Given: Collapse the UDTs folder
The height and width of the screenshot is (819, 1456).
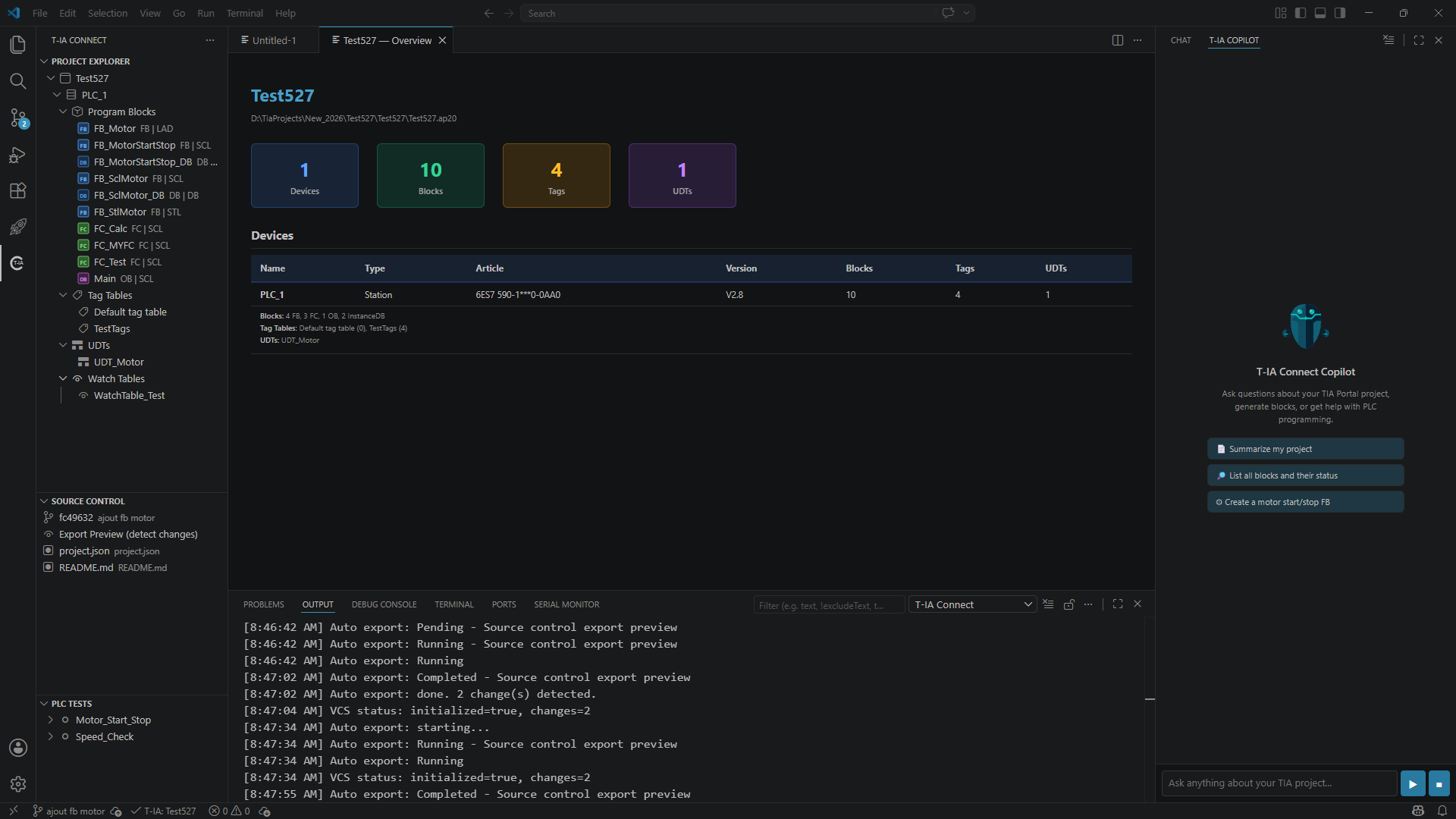Looking at the screenshot, I should [x=63, y=345].
